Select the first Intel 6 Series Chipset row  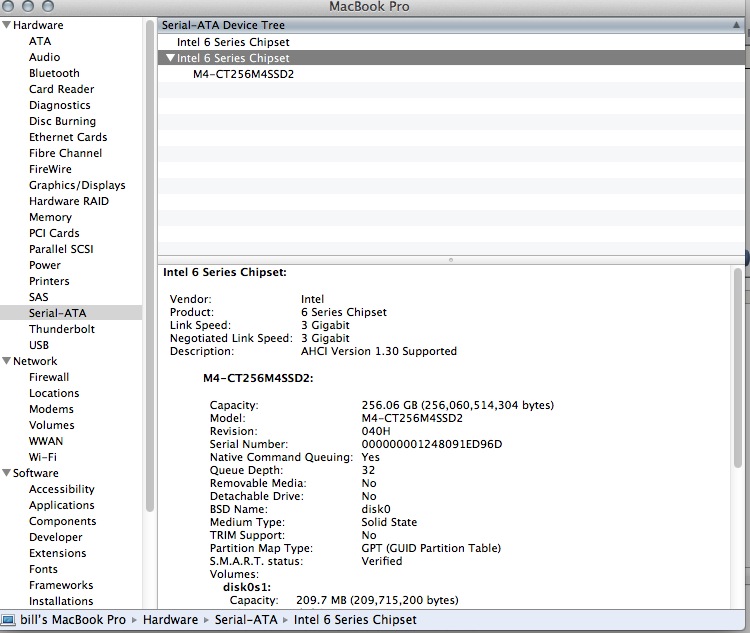[451, 42]
